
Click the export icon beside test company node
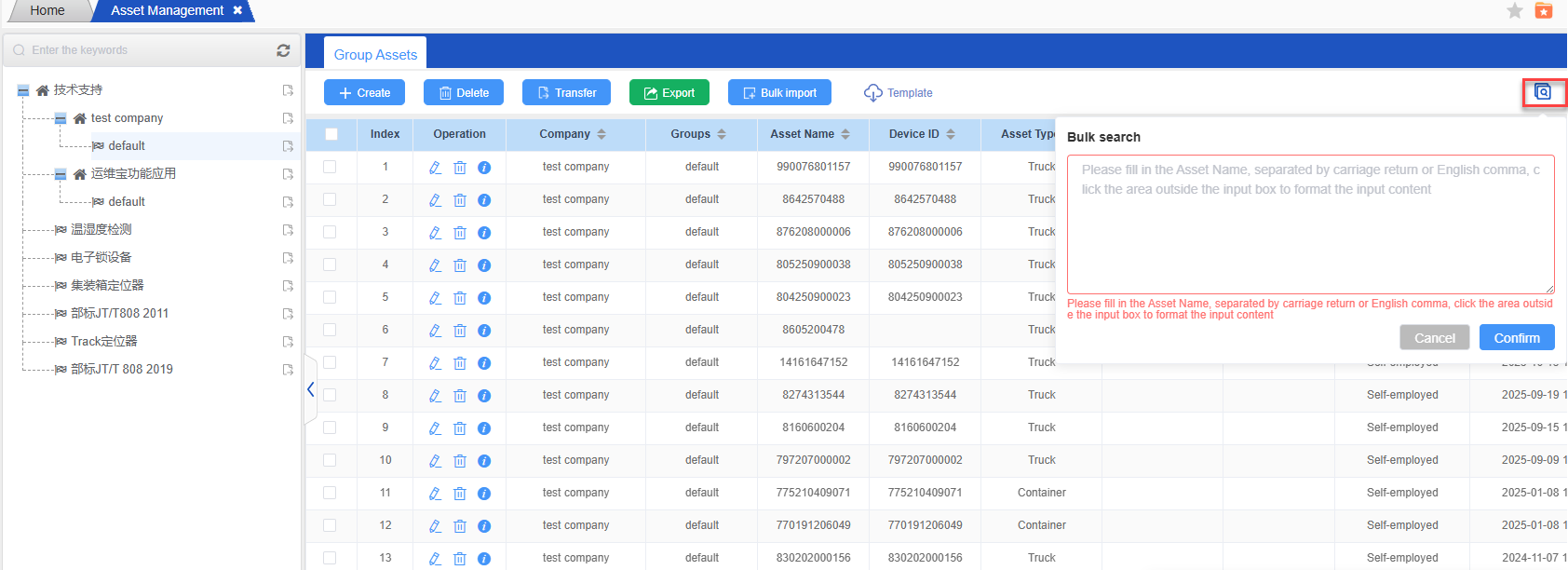tap(288, 118)
